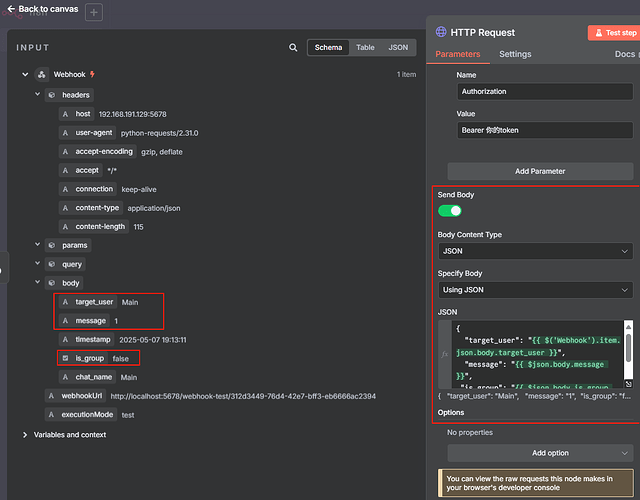
Task: Click the host value 192.168.191.129:5678
Action: tap(133, 114)
